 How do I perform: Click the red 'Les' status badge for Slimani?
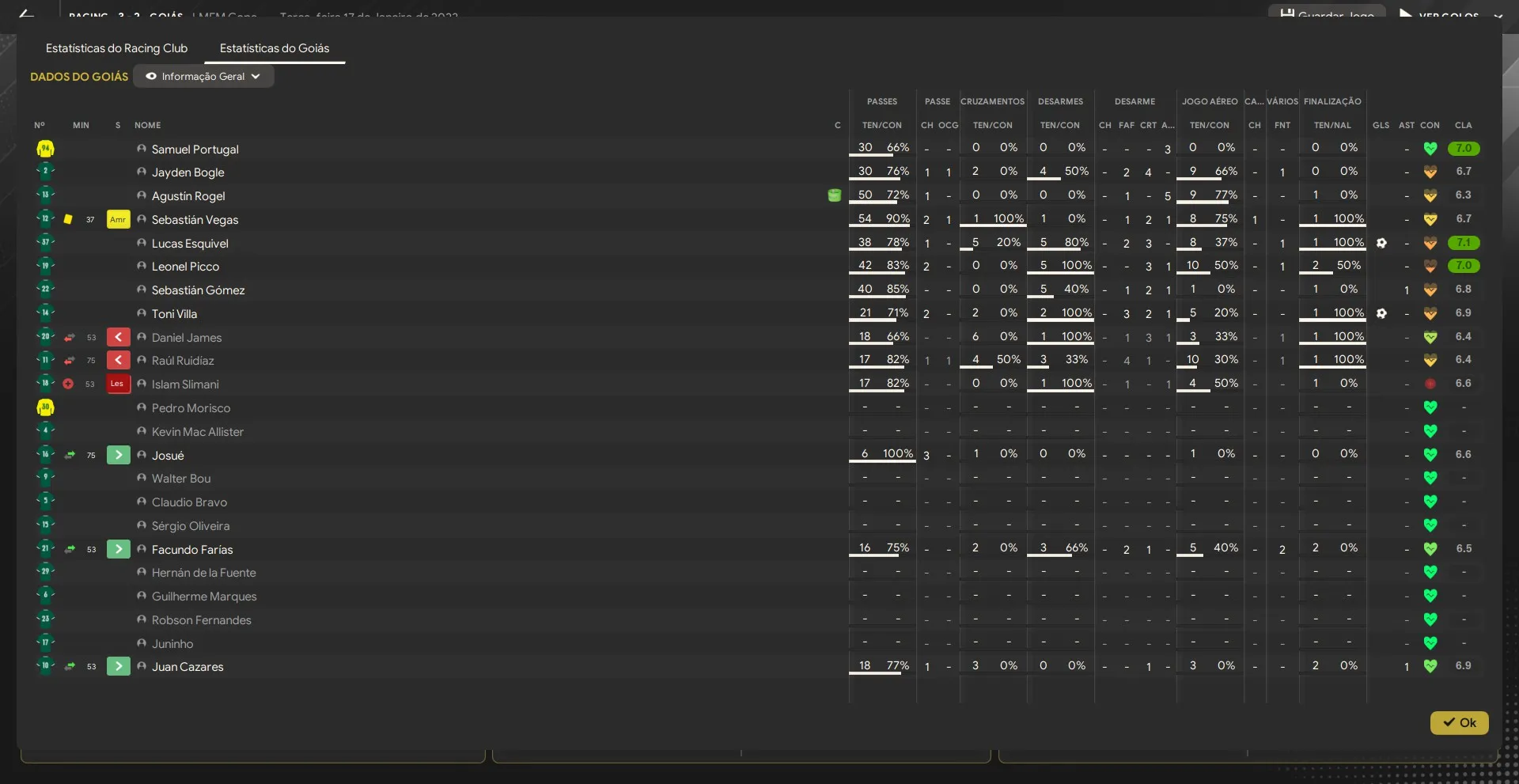118,384
